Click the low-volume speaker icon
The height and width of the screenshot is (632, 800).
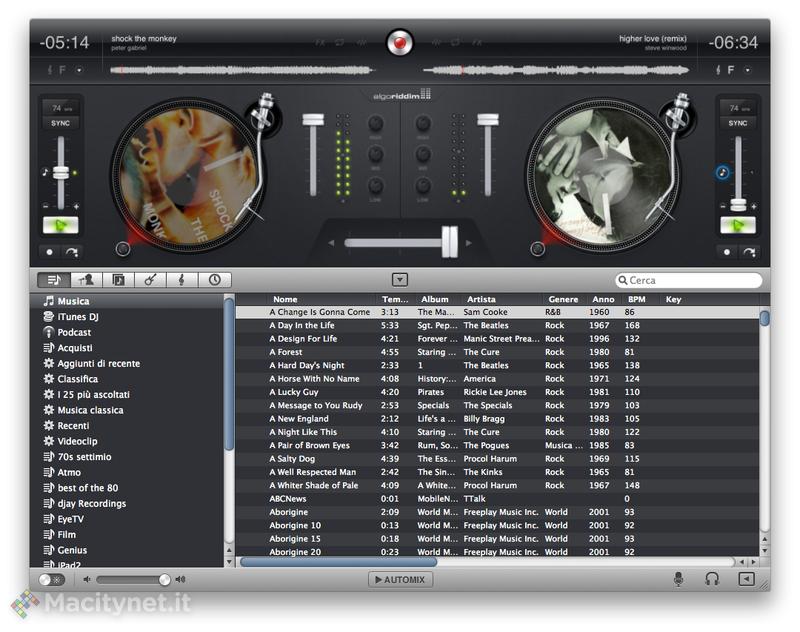click(87, 579)
